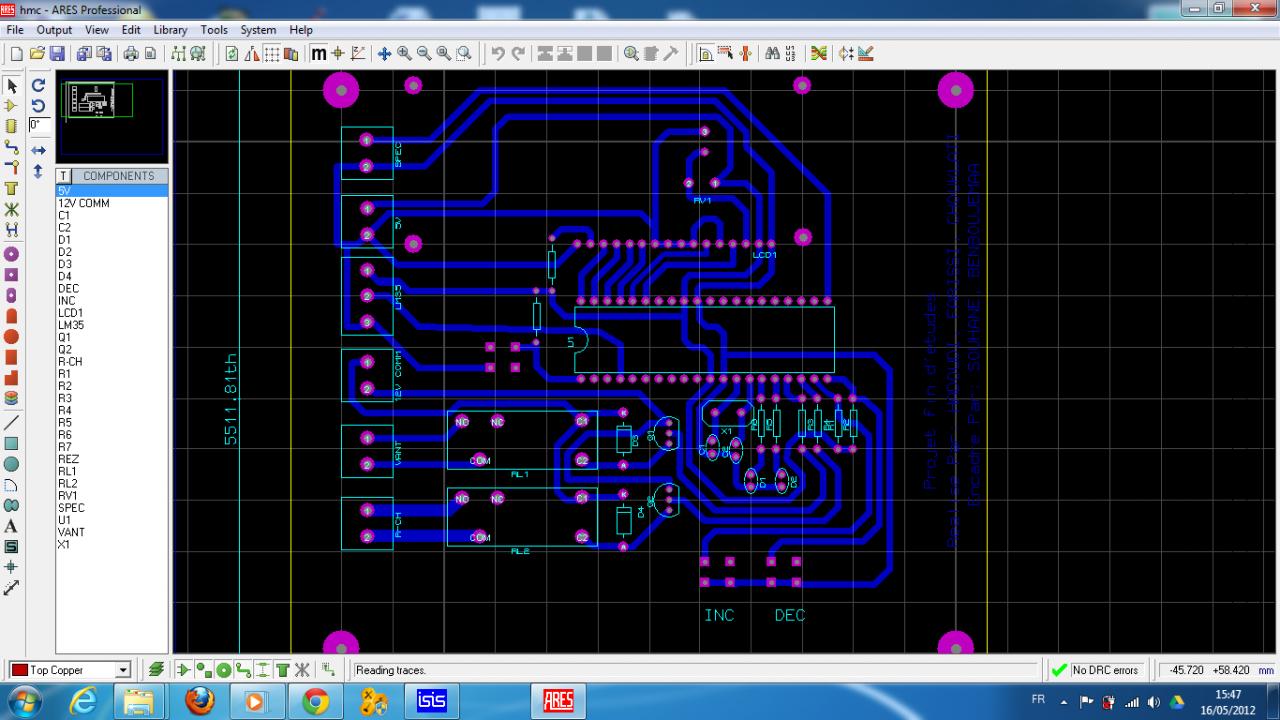This screenshot has width=1280, height=720.
Task: Open a layout file via folder icon
Action: 37,53
